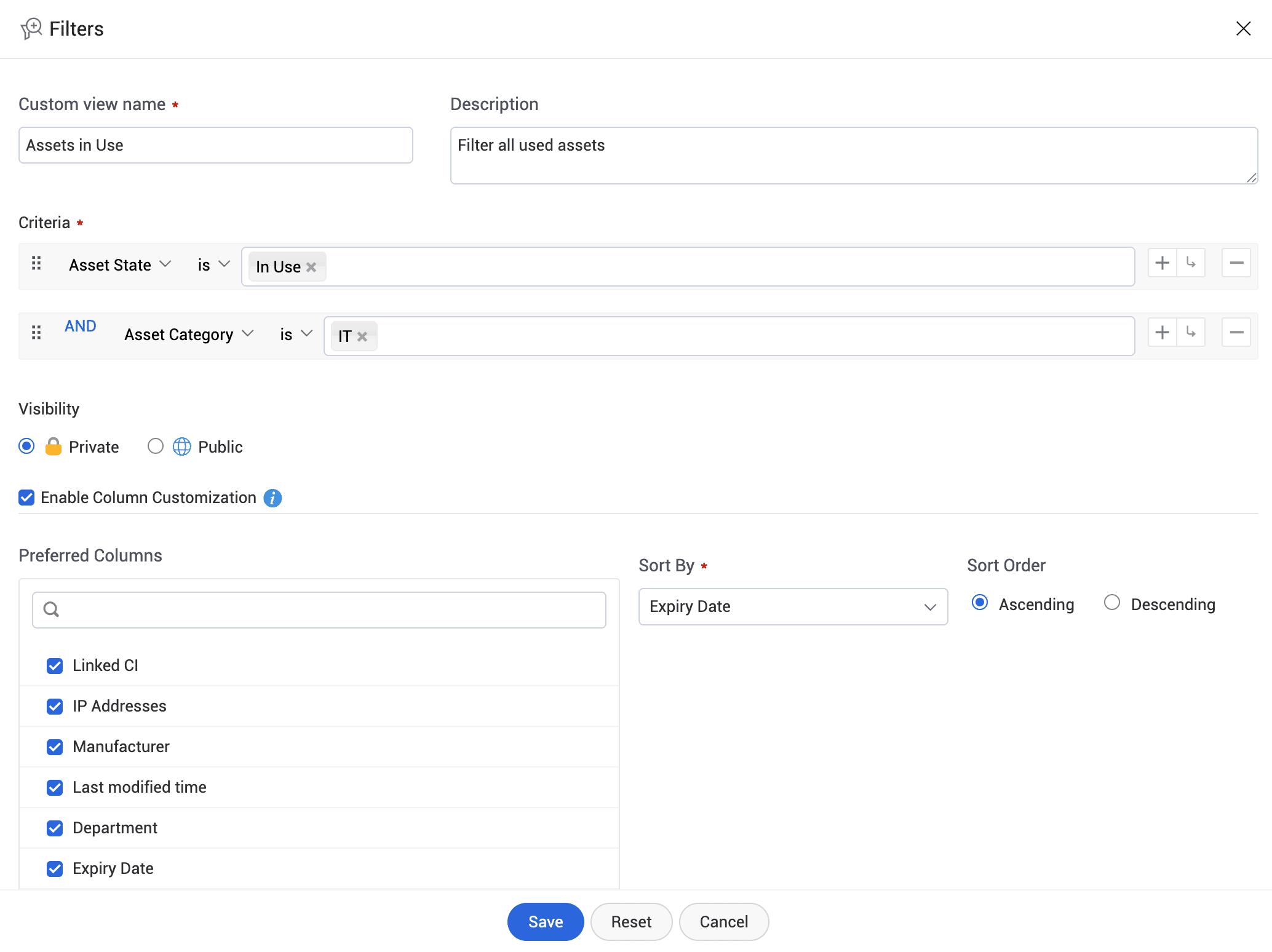Choose Descending sort order
This screenshot has height=952, width=1272.
[1112, 603]
